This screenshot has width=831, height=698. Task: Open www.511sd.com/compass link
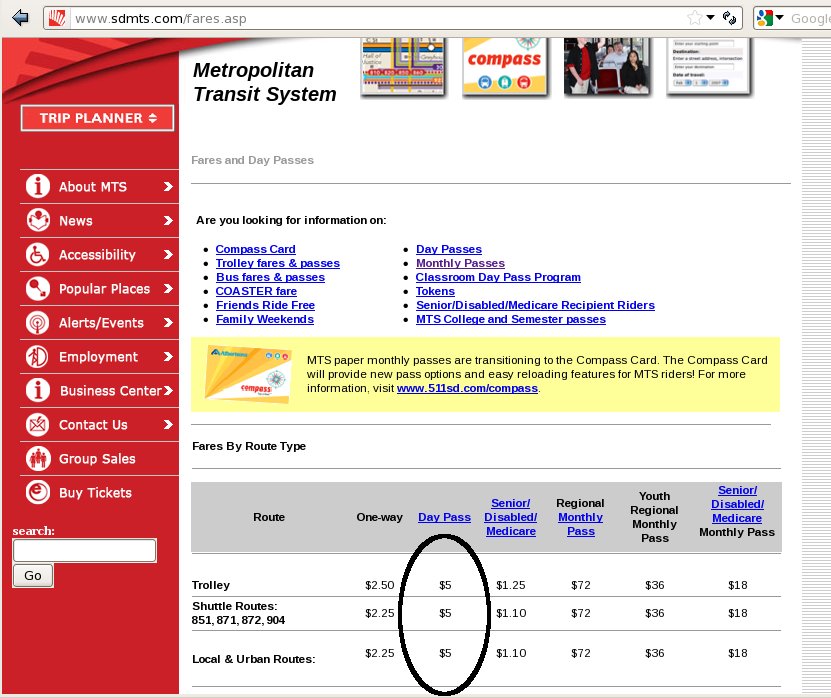point(467,388)
